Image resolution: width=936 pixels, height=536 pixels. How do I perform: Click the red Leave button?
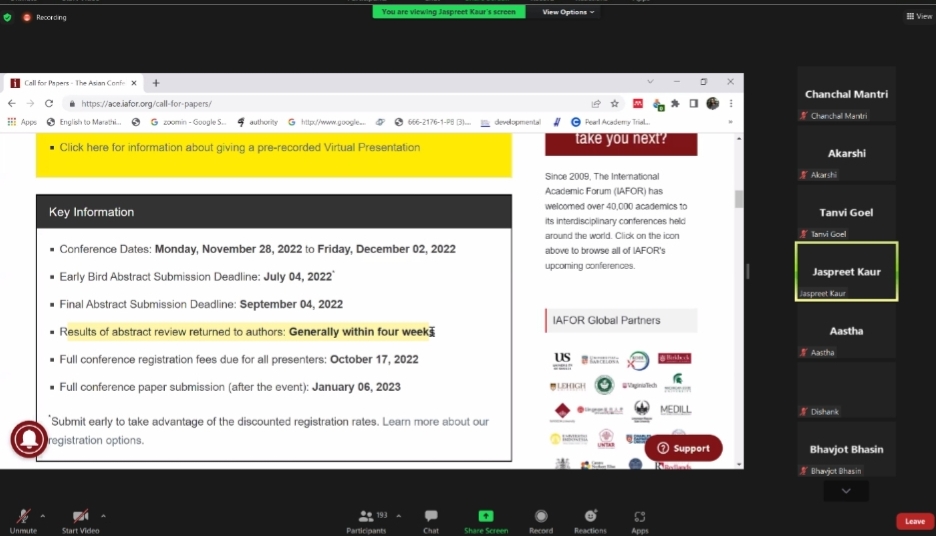click(x=914, y=521)
